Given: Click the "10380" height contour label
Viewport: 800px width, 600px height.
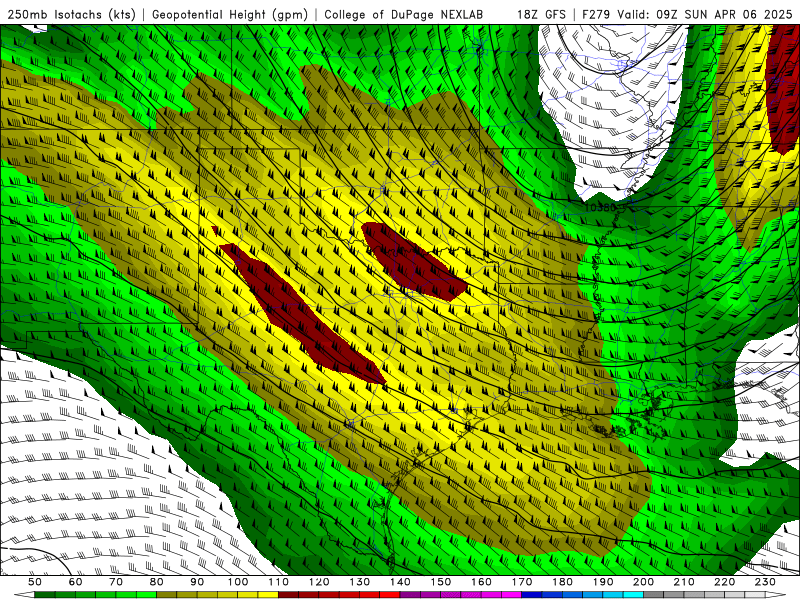Looking at the screenshot, I should tap(600, 207).
